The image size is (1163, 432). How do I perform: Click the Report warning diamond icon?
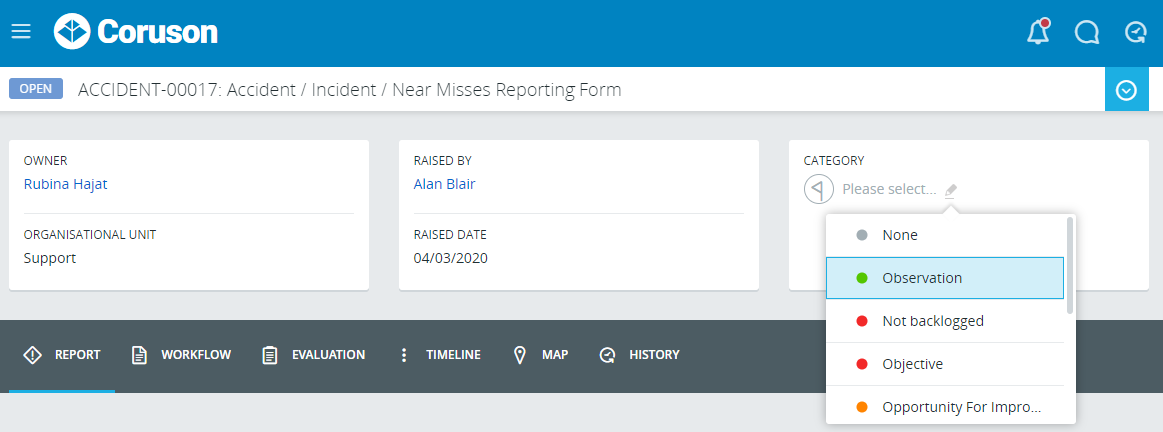coord(33,355)
